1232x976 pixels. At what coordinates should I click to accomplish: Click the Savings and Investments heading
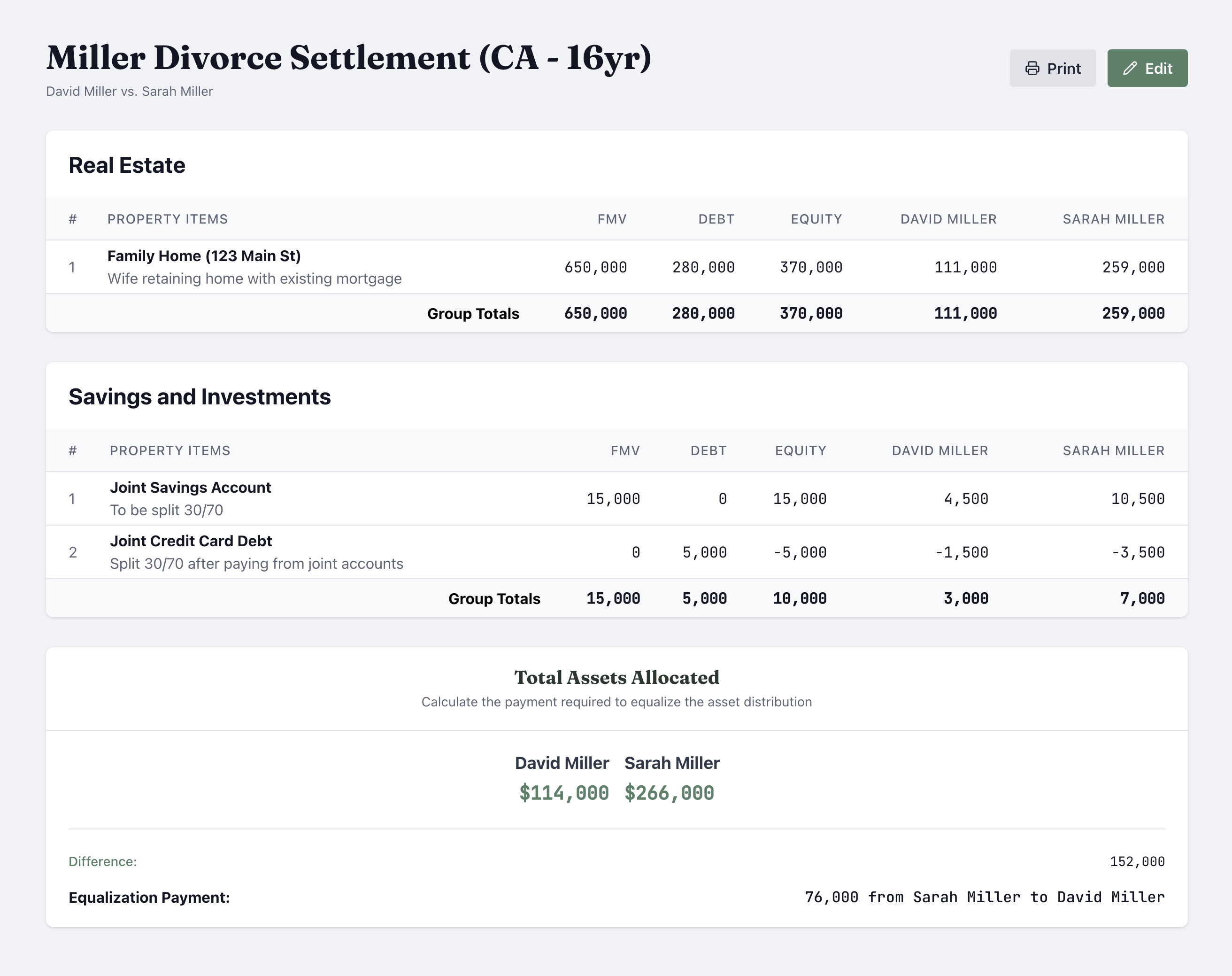[200, 396]
